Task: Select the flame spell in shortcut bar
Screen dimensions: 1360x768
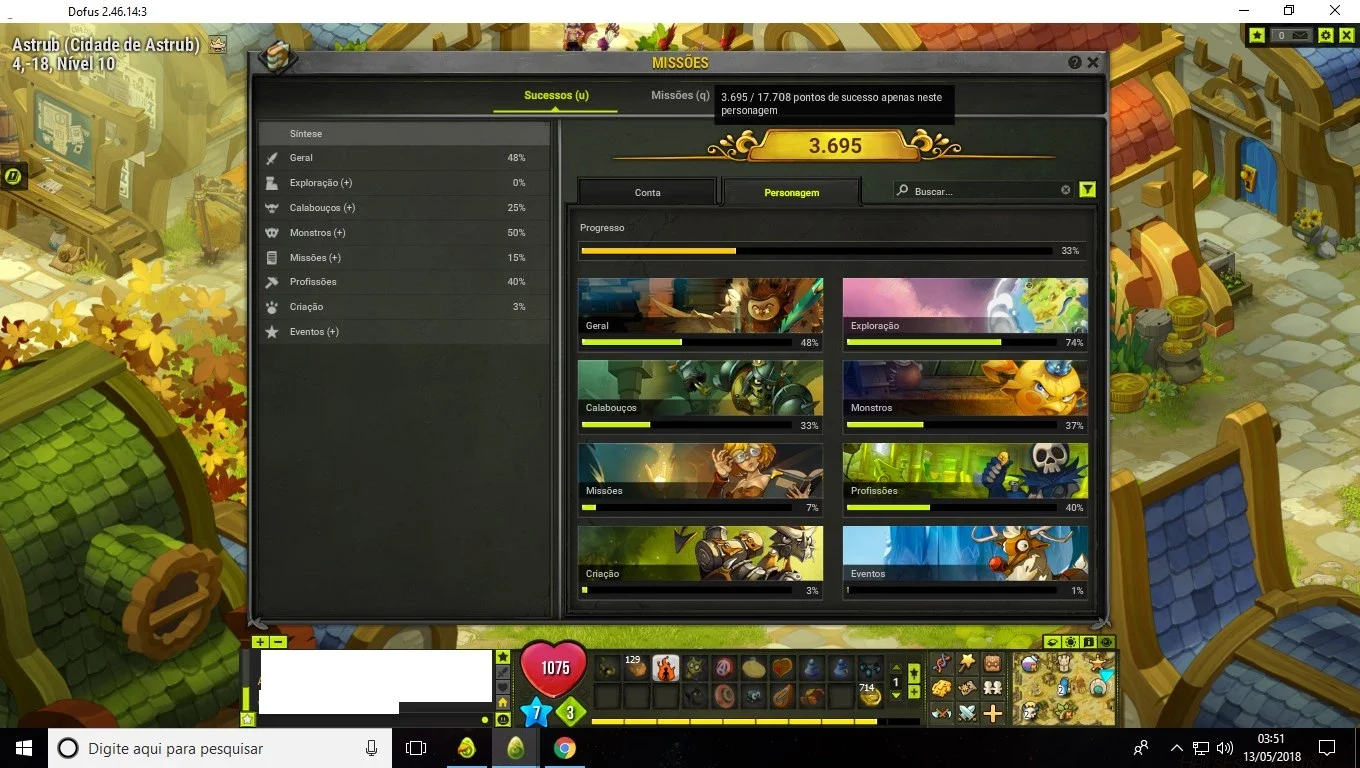Action: (x=665, y=668)
